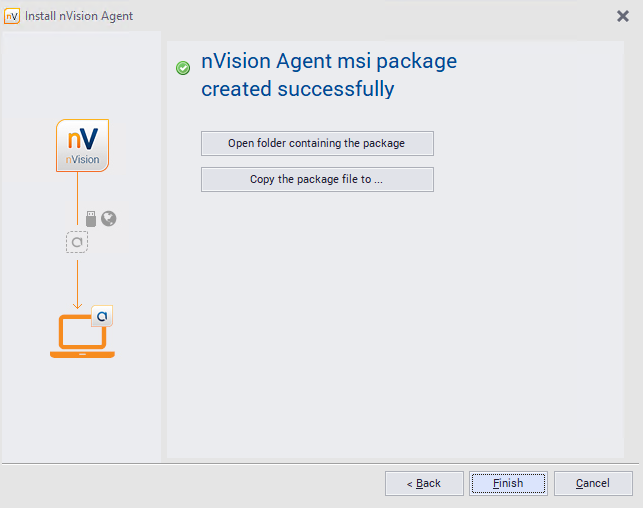Cancel the installation wizard
The width and height of the screenshot is (643, 508).
(593, 483)
